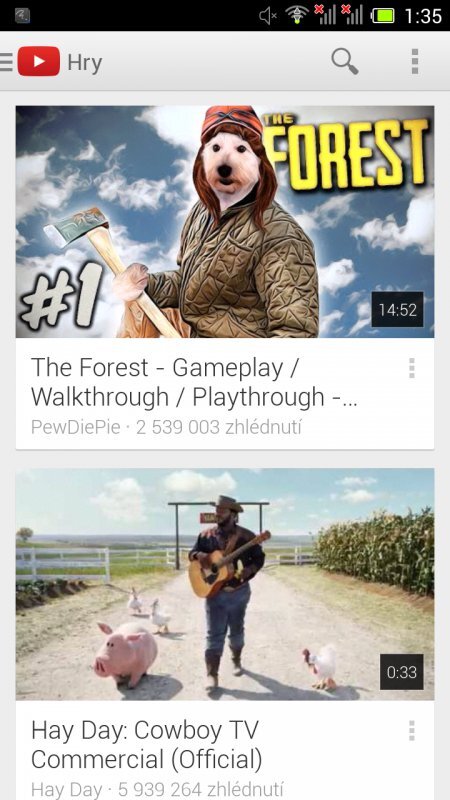This screenshot has height=800, width=450.
Task: Open options for Hay Day video
Action: click(x=412, y=731)
